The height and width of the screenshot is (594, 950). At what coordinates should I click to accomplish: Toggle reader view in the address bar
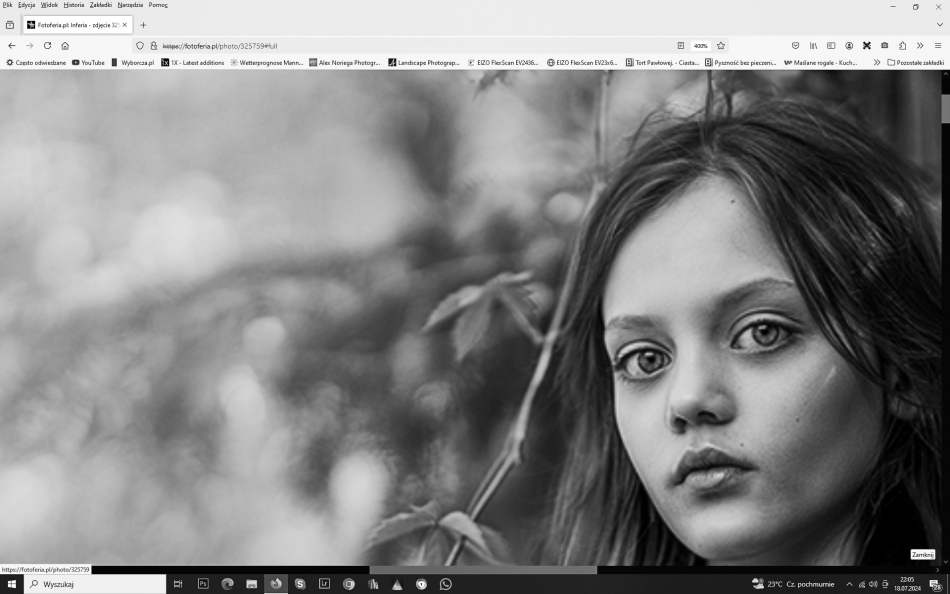[681, 45]
